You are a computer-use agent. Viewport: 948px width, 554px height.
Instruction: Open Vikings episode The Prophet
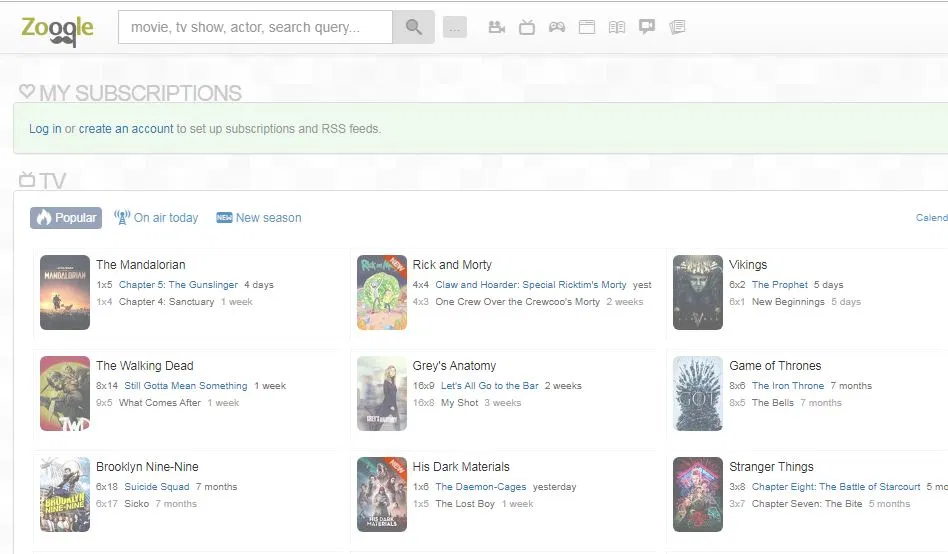tap(780, 285)
